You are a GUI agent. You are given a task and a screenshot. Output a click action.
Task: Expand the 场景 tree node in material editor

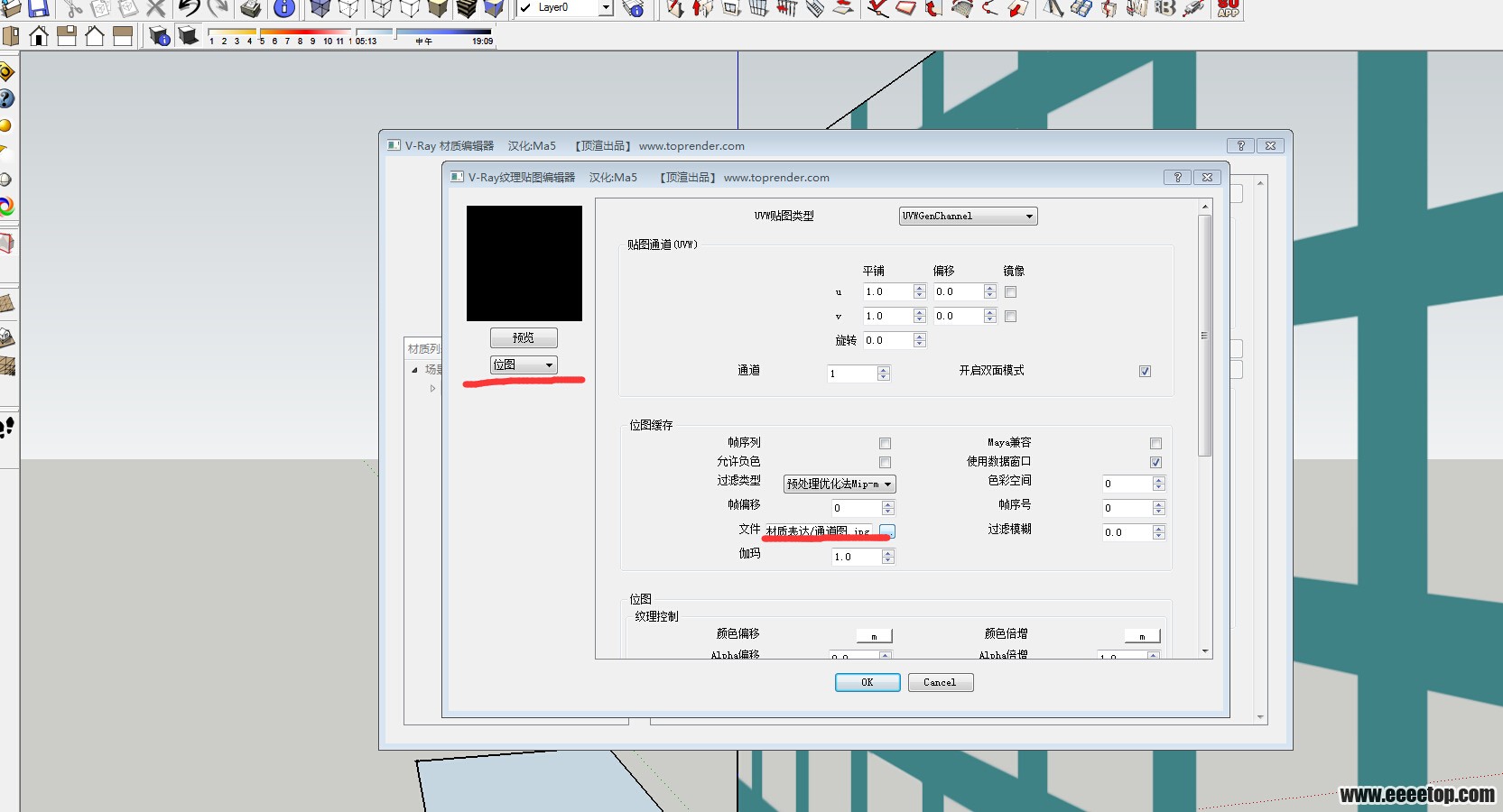click(x=414, y=370)
